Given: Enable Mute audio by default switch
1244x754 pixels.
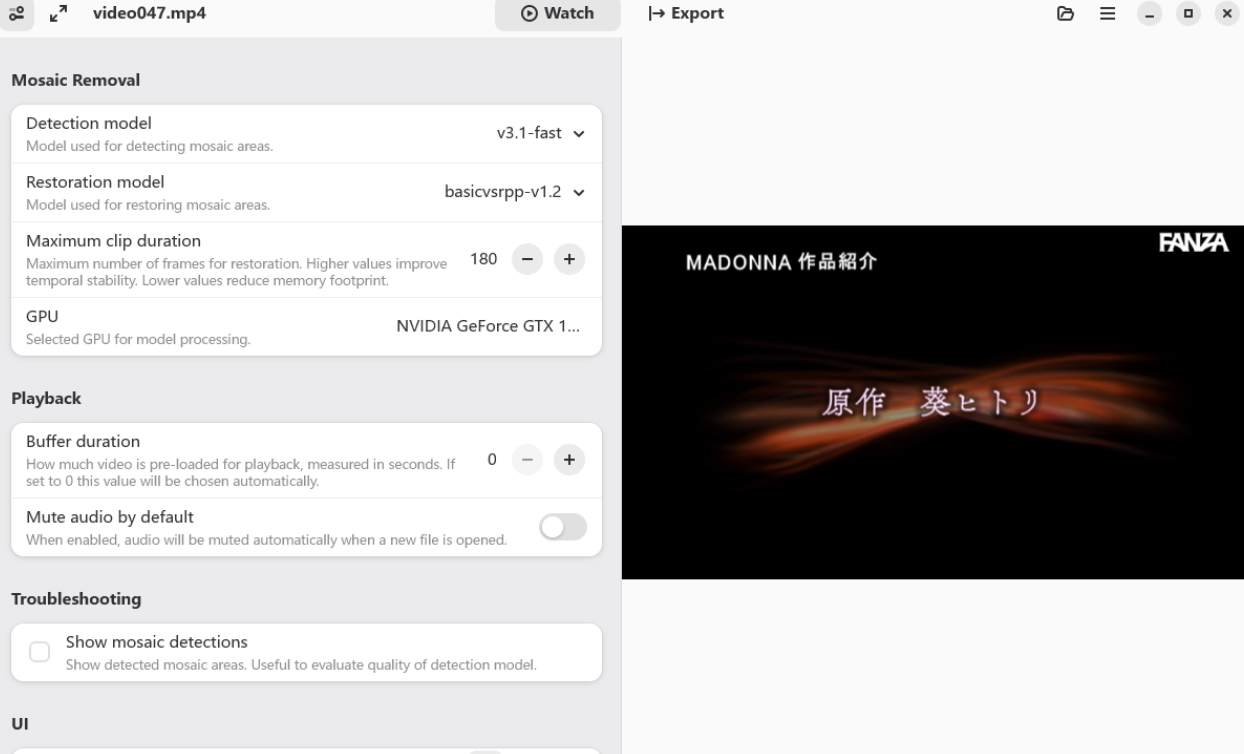Looking at the screenshot, I should pyautogui.click(x=562, y=527).
